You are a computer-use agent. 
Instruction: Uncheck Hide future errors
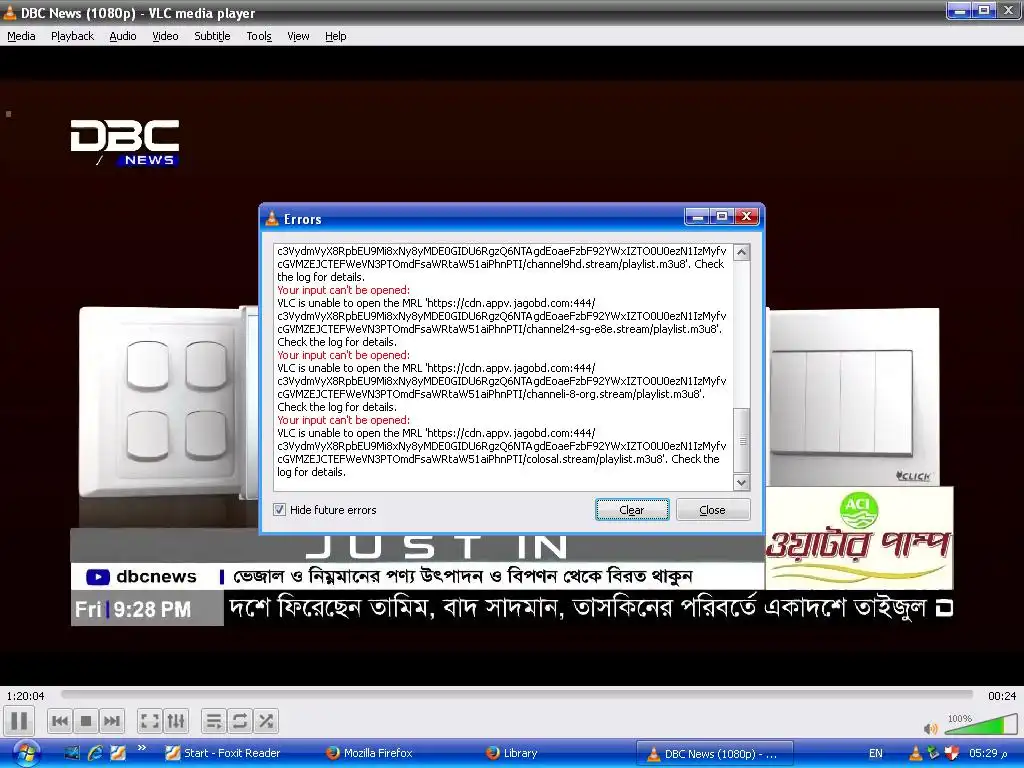[x=280, y=509]
